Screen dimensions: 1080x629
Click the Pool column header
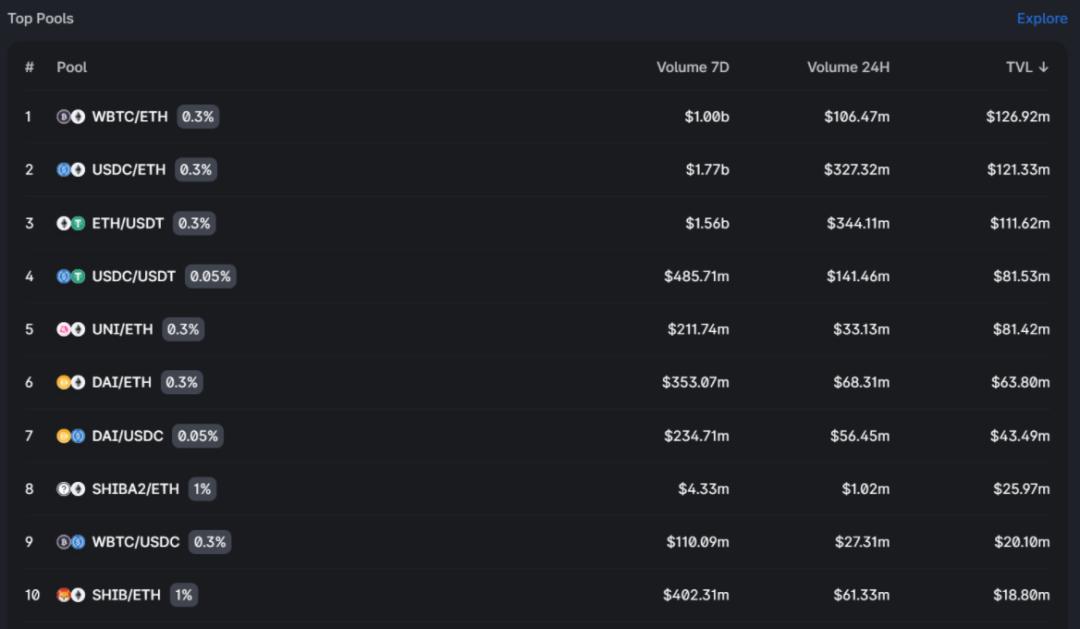72,67
